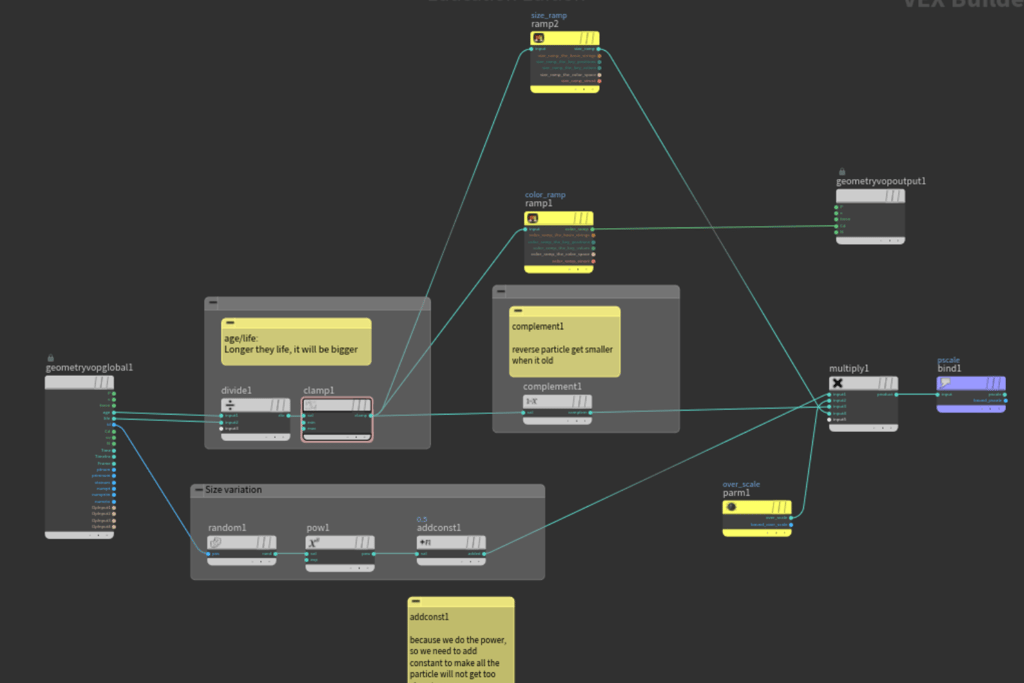Click the 1-x icon on complement1 node
Image resolution: width=1024 pixels, height=683 pixels.
click(x=532, y=402)
